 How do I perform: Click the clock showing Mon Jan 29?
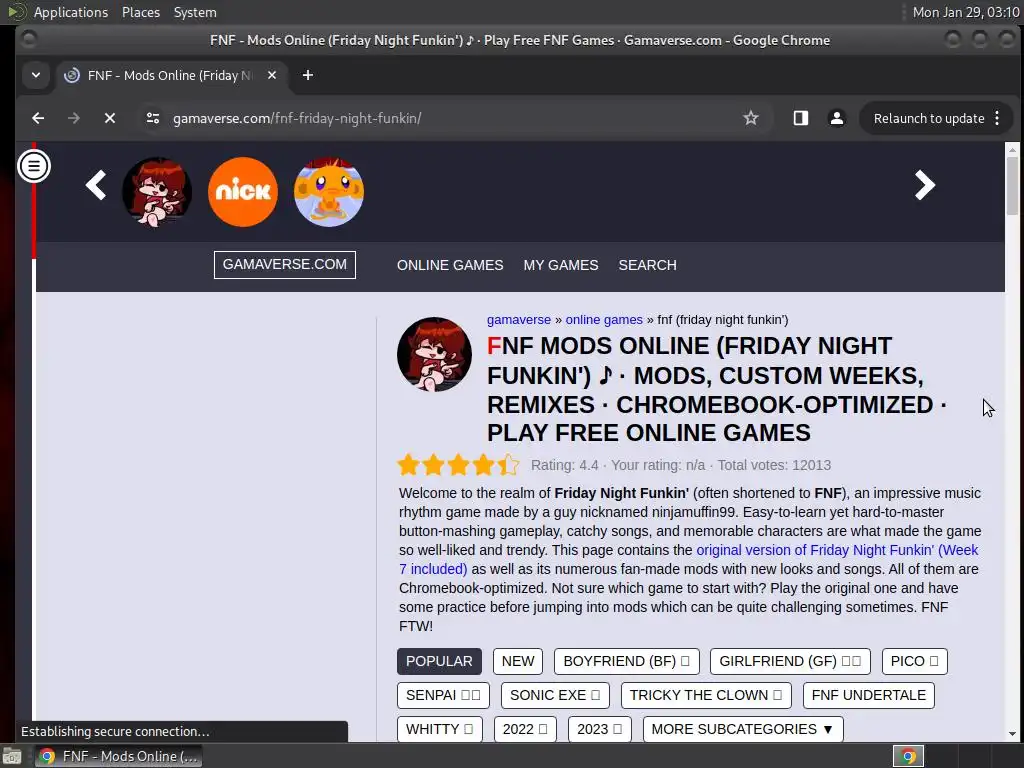point(965,12)
